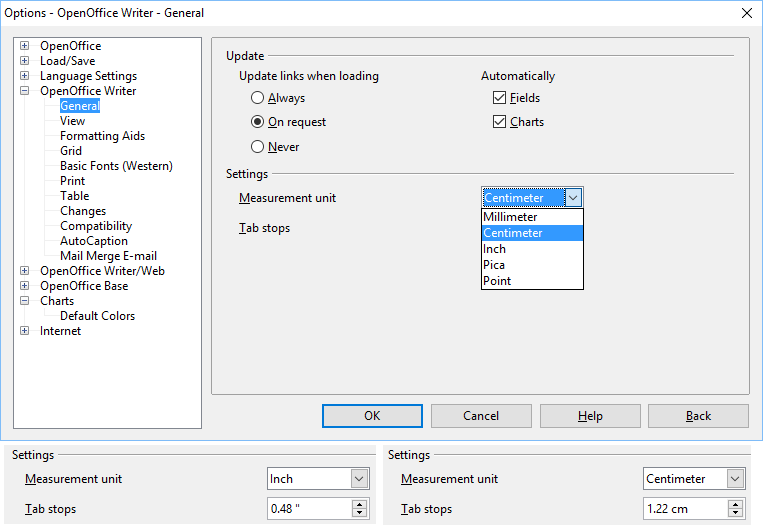Select the Always radio button
Screen dimensions: 763x532
click(x=258, y=98)
